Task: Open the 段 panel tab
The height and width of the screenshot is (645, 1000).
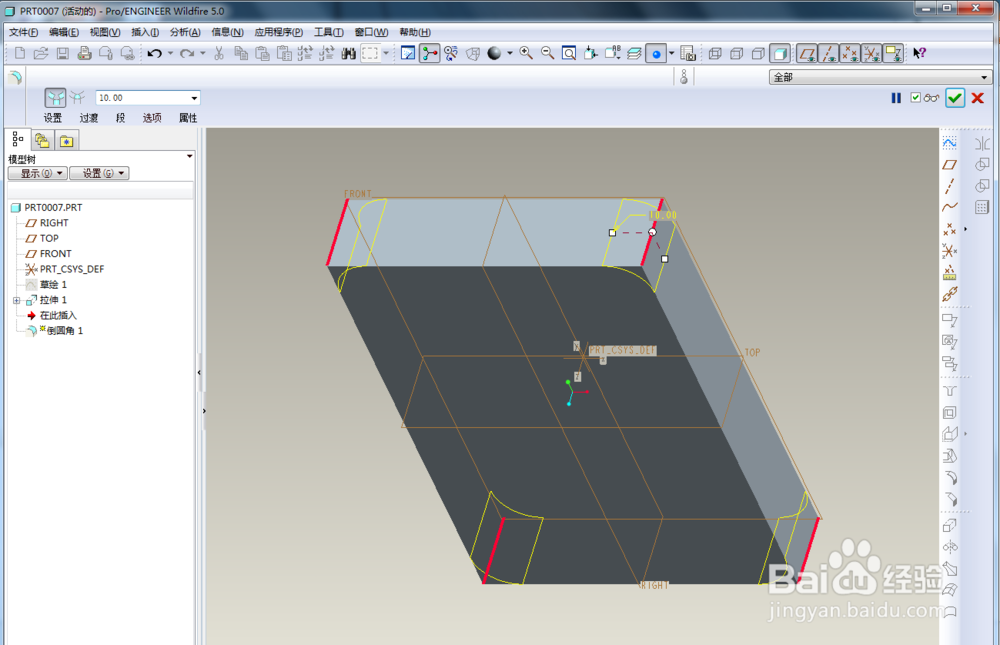Action: [x=121, y=118]
